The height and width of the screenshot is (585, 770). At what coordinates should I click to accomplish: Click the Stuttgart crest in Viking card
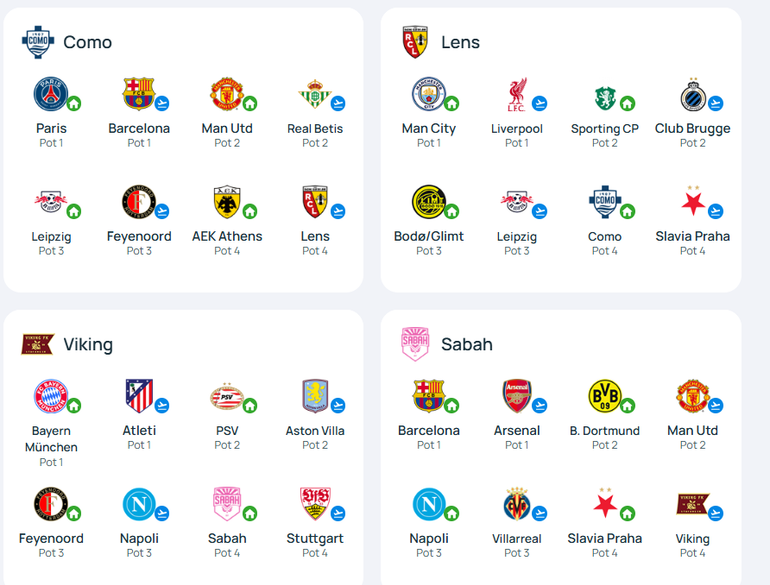coord(315,503)
